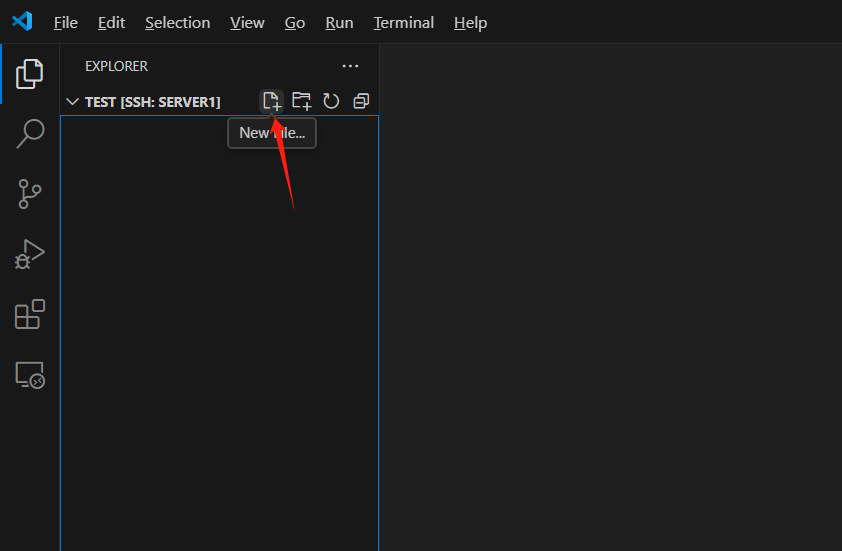
Task: Open the Terminal menu
Action: coord(403,22)
